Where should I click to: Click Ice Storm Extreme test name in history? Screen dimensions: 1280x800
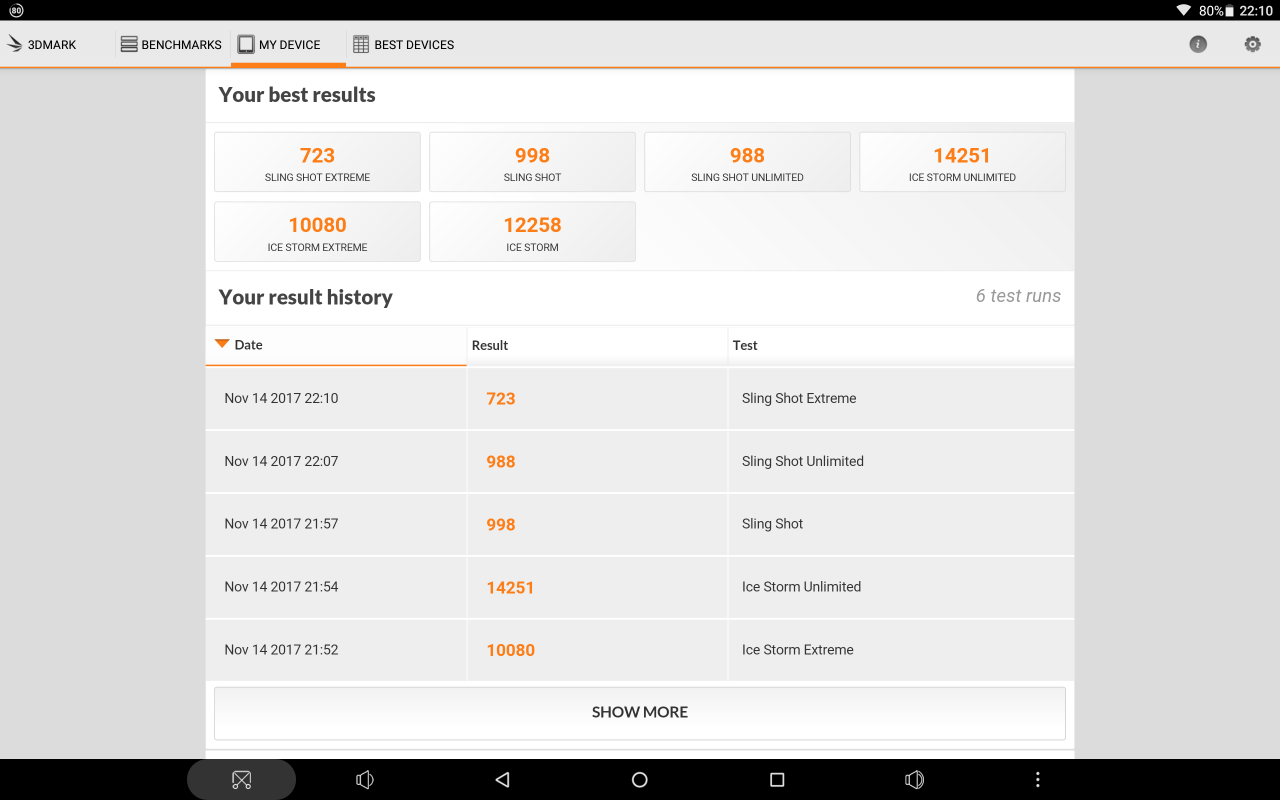pos(798,650)
